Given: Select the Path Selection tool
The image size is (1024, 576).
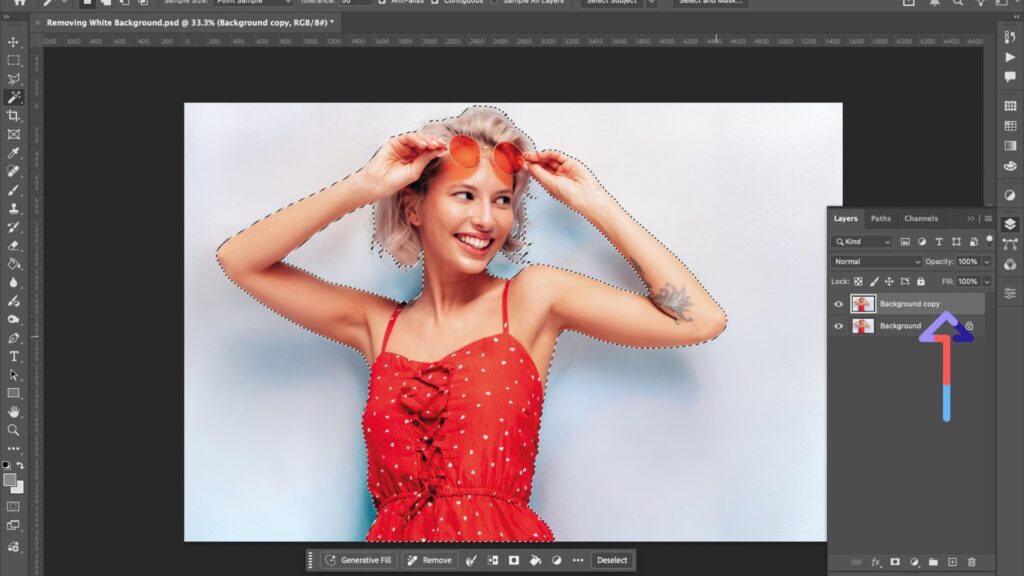Looking at the screenshot, I should [x=13, y=375].
